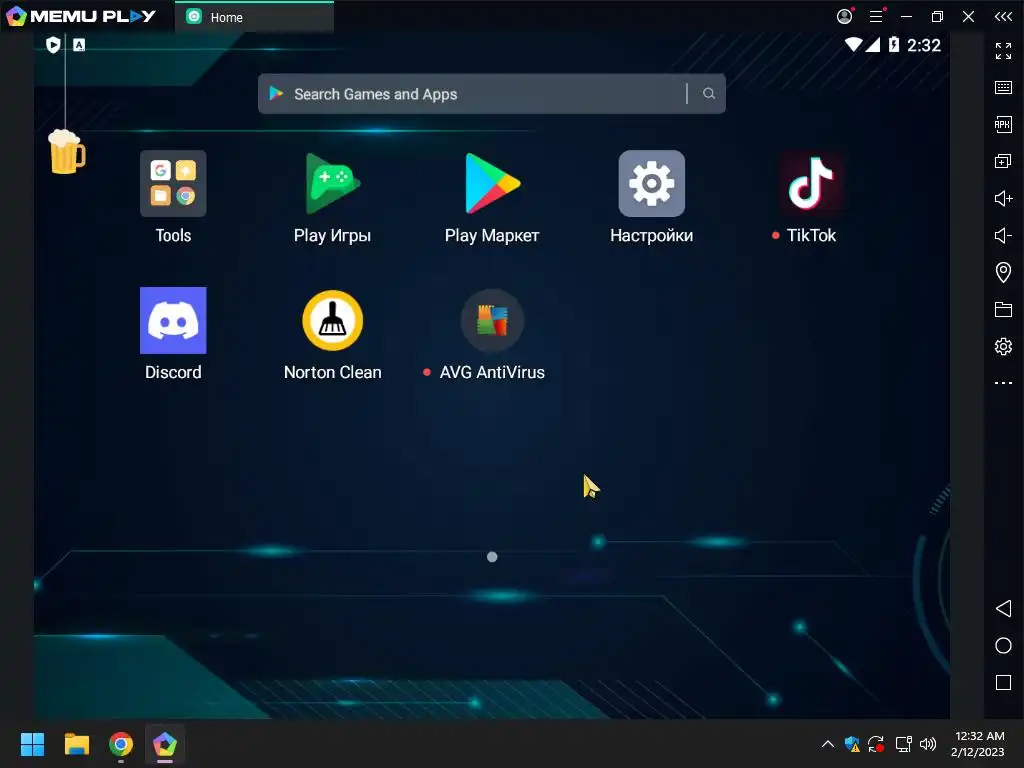Decrease volume with sidebar button
The image size is (1024, 768).
[1003, 235]
